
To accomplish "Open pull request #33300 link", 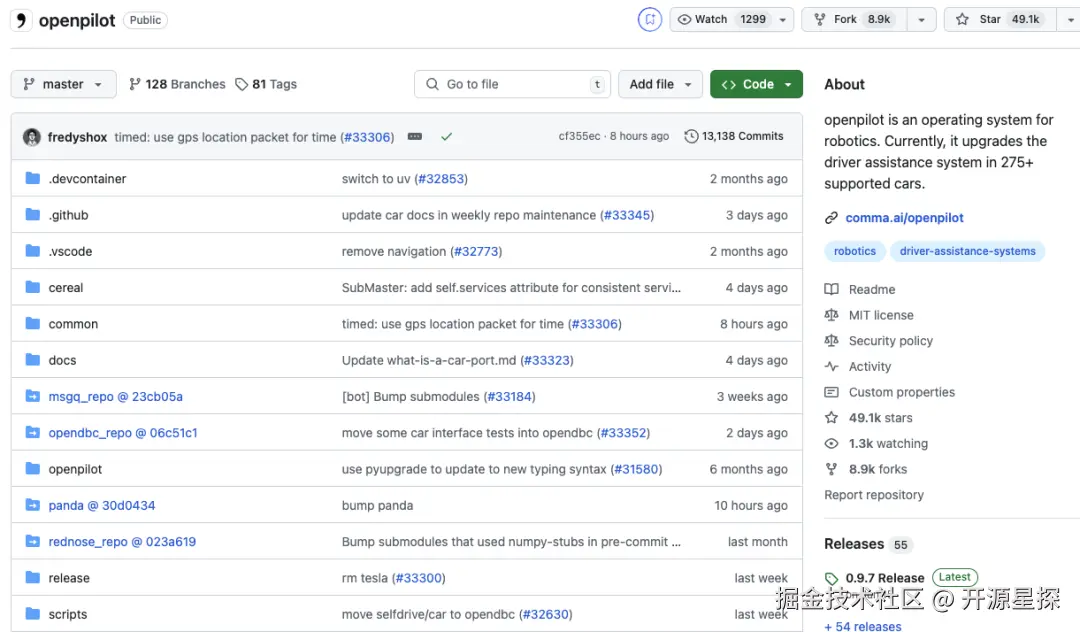I will pos(419,578).
